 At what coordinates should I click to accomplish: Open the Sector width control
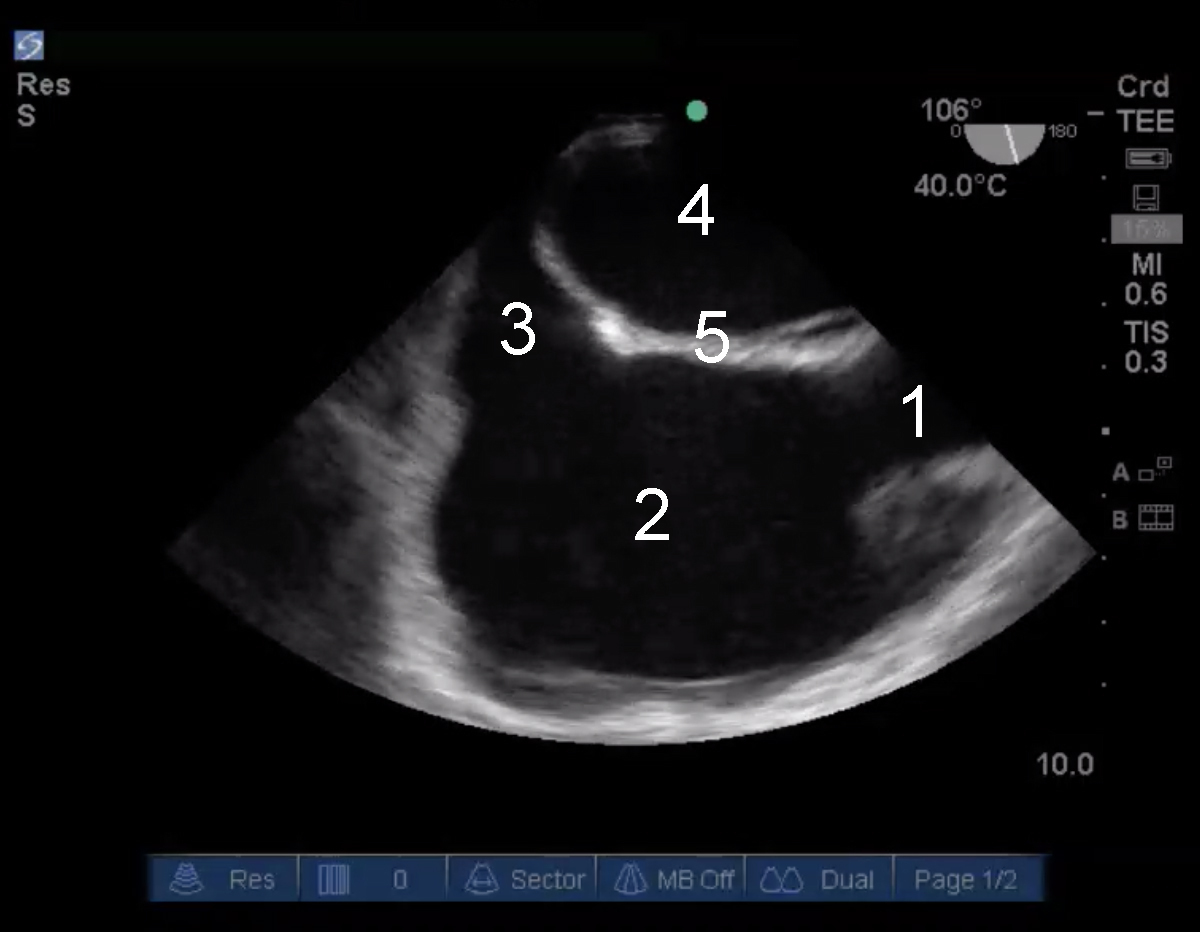pos(521,880)
